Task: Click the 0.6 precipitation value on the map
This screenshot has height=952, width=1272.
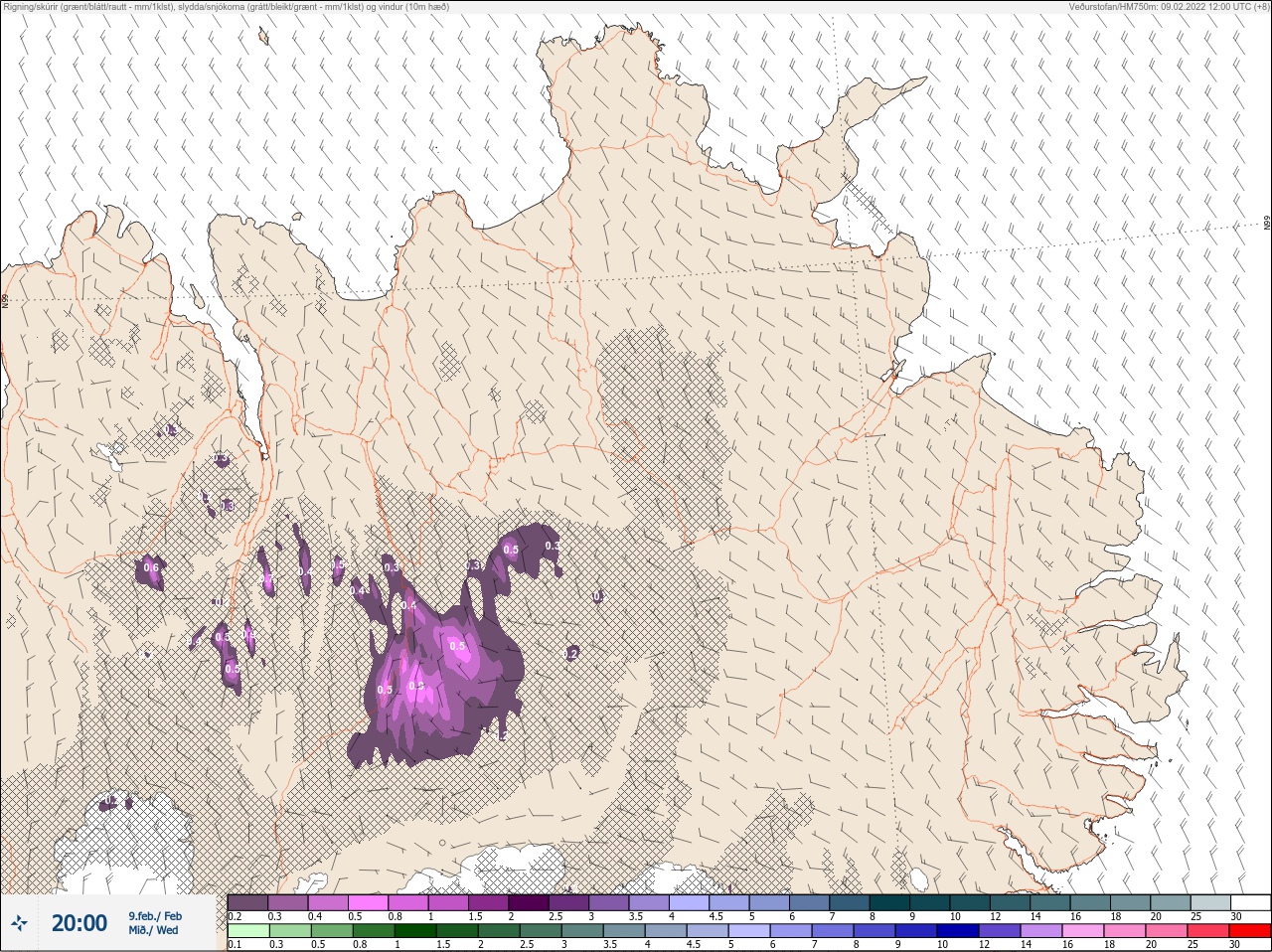Action: 151,567
